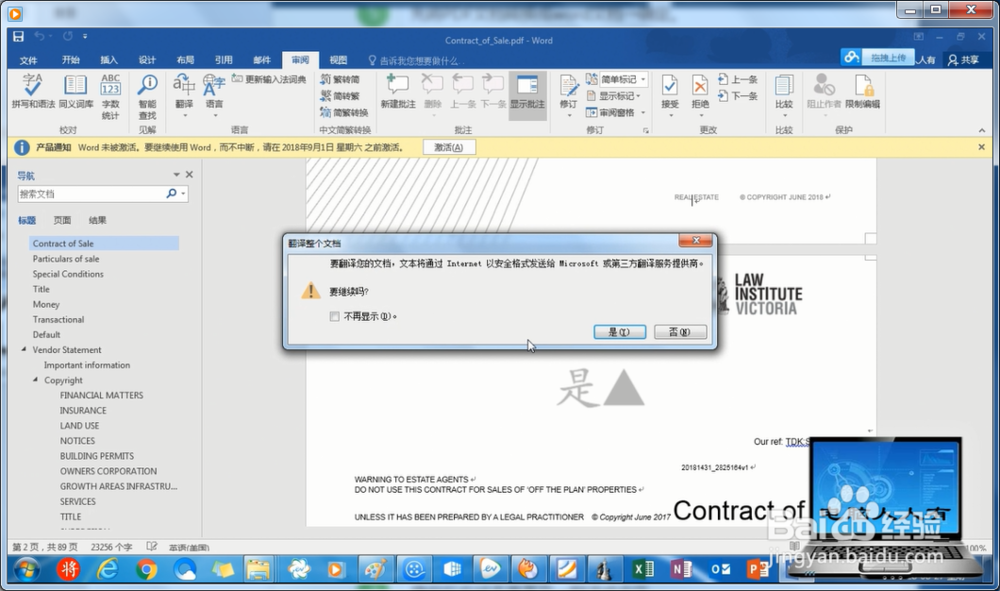Customize Quick Access Toolbar dropdown

click(85, 36)
